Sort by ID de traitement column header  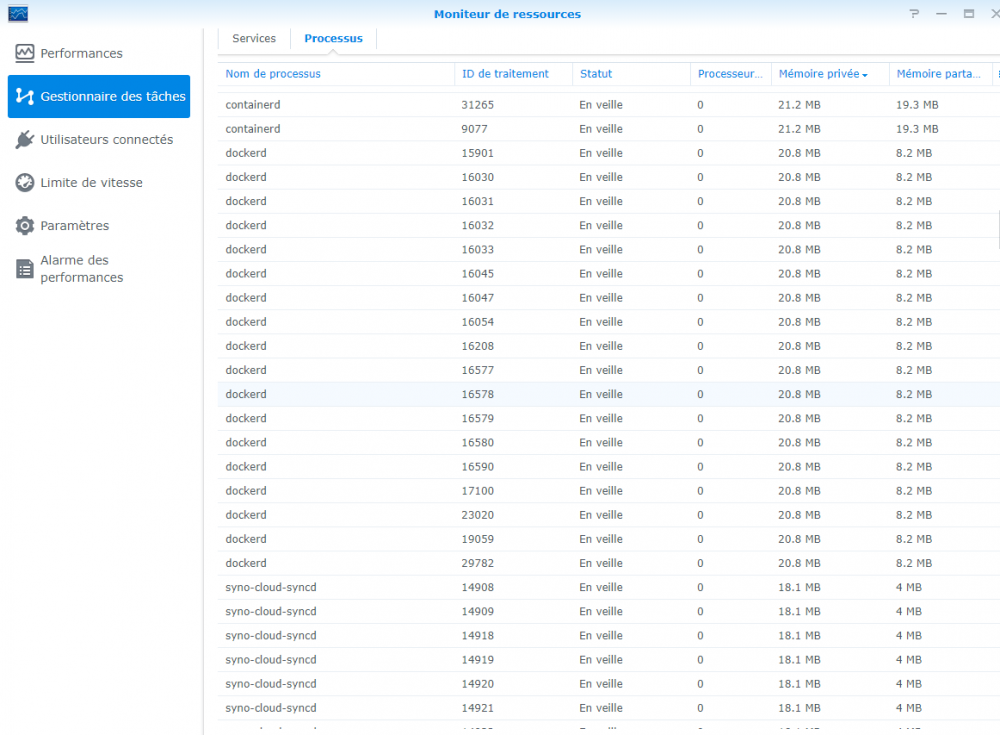[505, 74]
